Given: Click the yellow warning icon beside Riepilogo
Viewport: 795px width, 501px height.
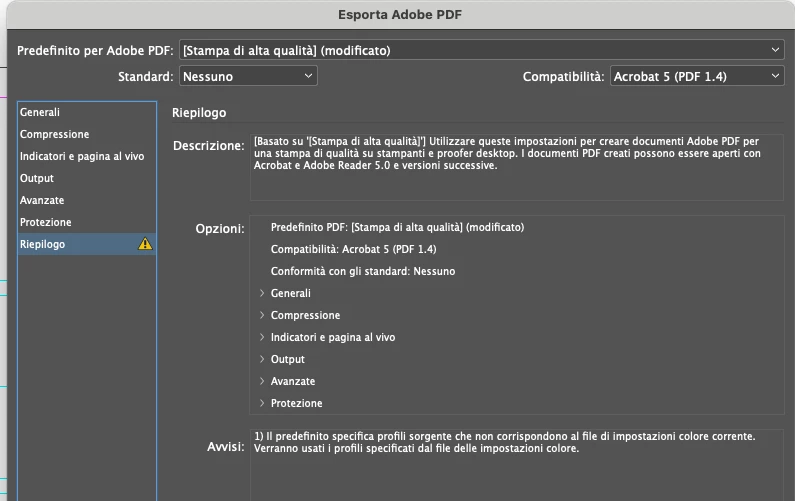Looking at the screenshot, I should [x=145, y=244].
